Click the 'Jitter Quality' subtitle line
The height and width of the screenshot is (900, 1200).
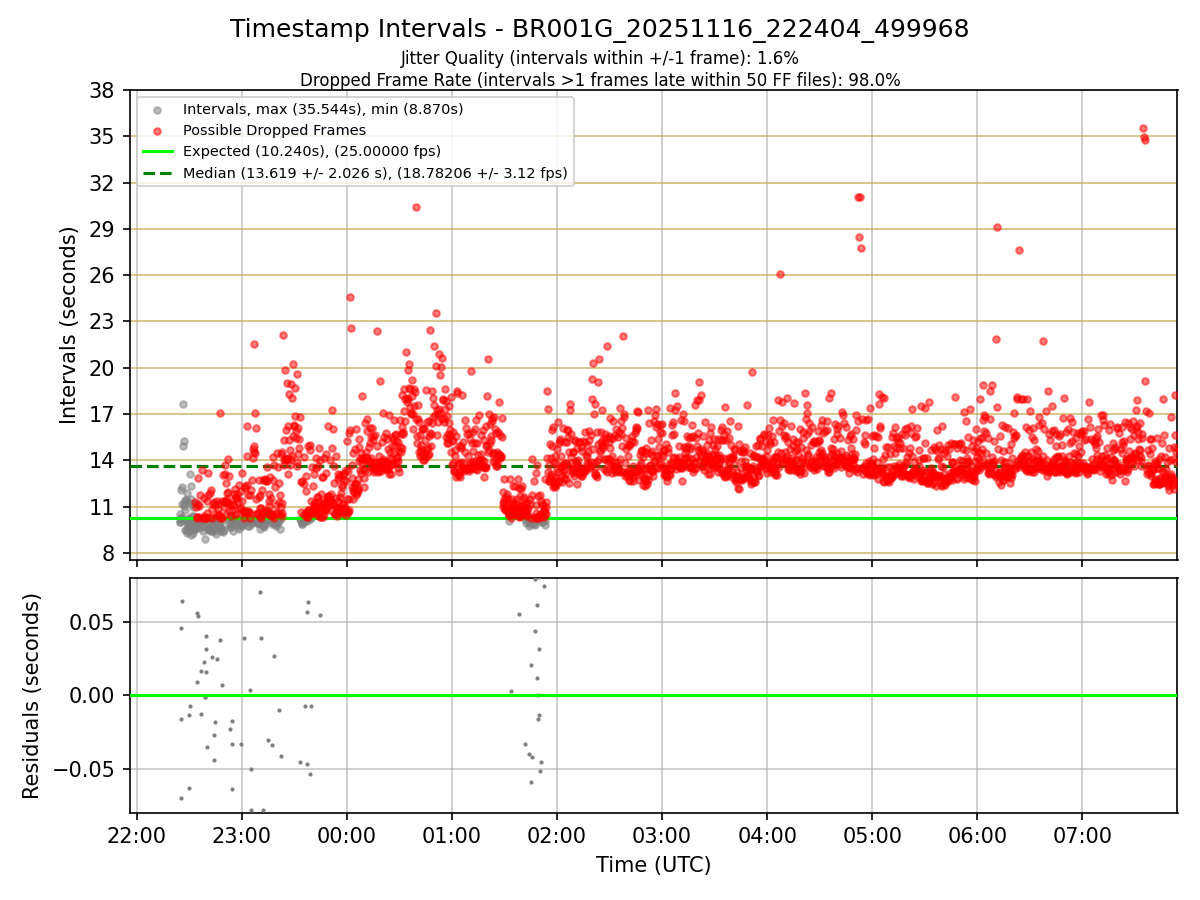(599, 58)
